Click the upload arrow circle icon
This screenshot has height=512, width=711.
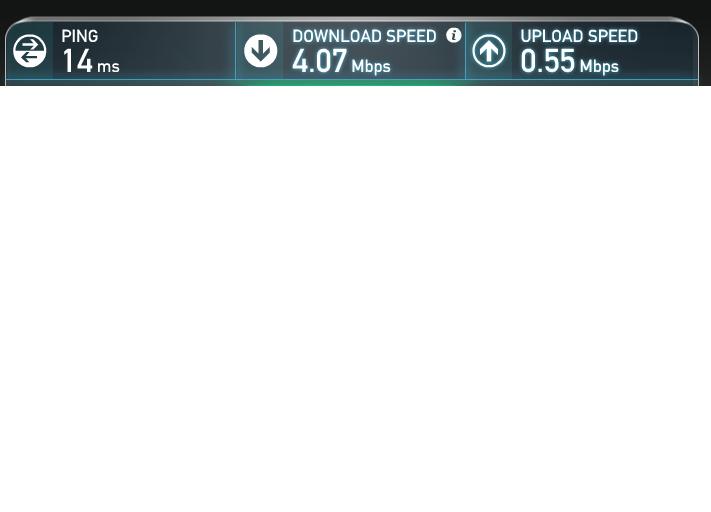click(x=489, y=51)
